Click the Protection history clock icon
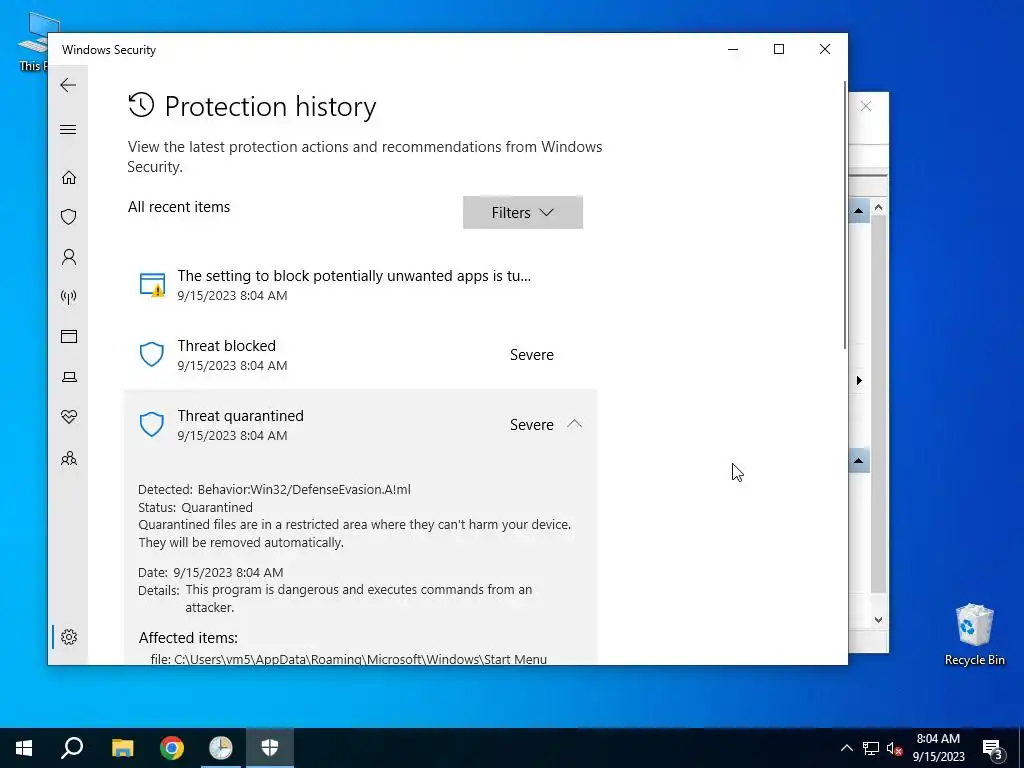 (x=141, y=105)
